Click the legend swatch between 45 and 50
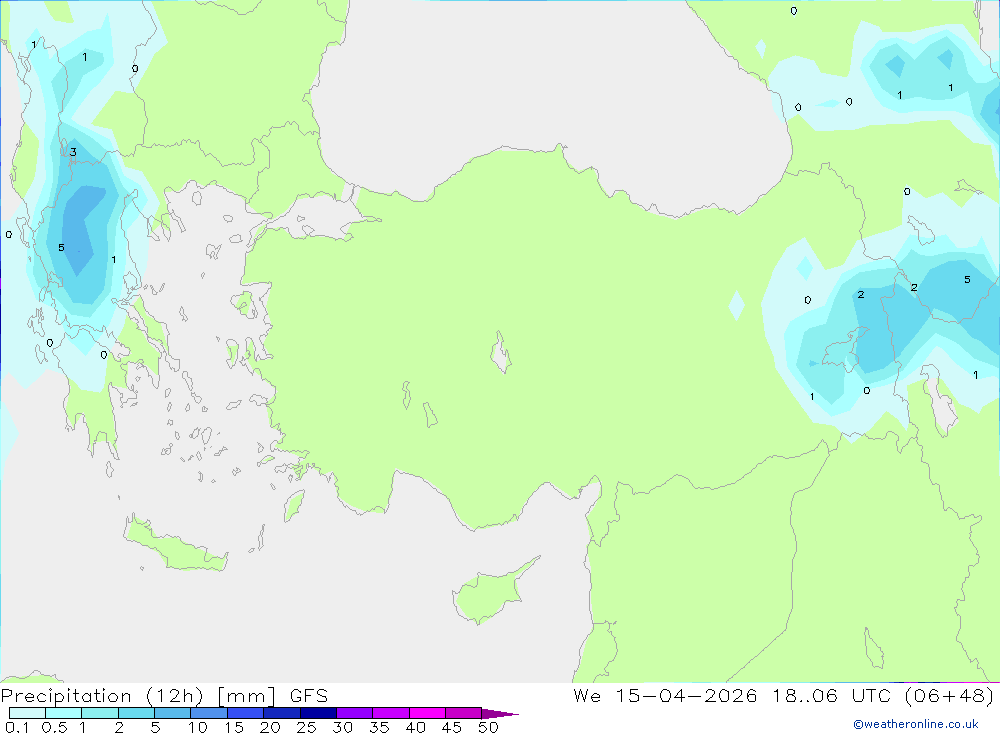The height and width of the screenshot is (733, 1000). click(x=463, y=713)
